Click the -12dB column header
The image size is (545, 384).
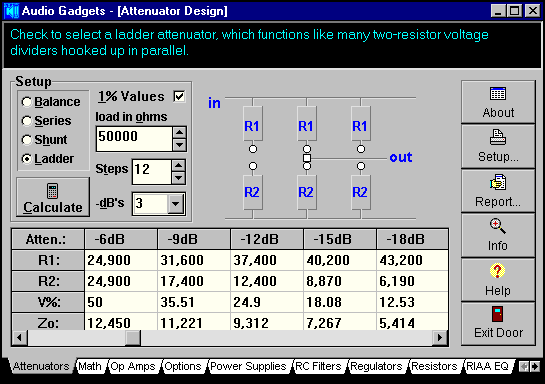(267, 239)
